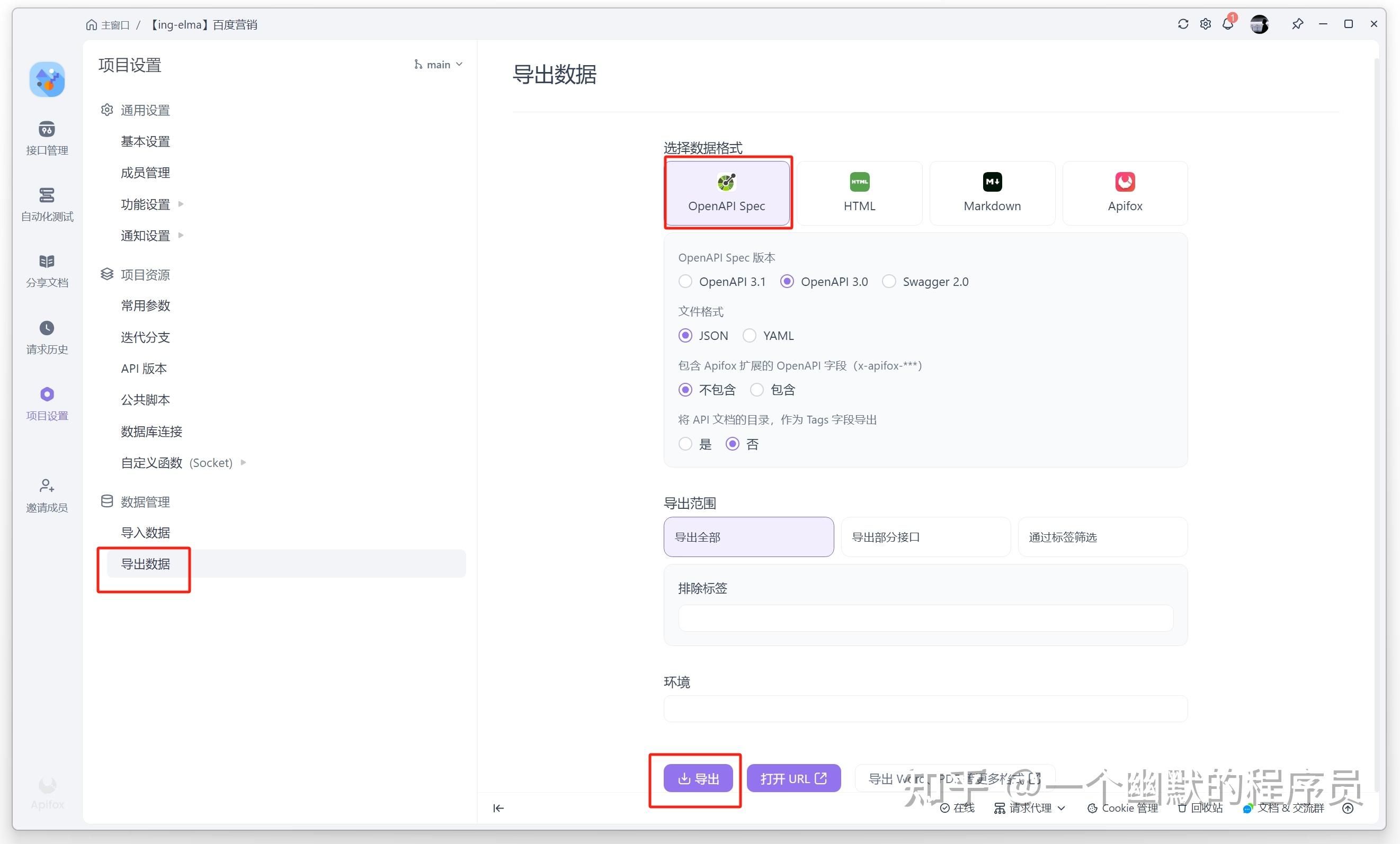1400x844 pixels.
Task: Open 回收站 from the status bar
Action: tap(1200, 807)
